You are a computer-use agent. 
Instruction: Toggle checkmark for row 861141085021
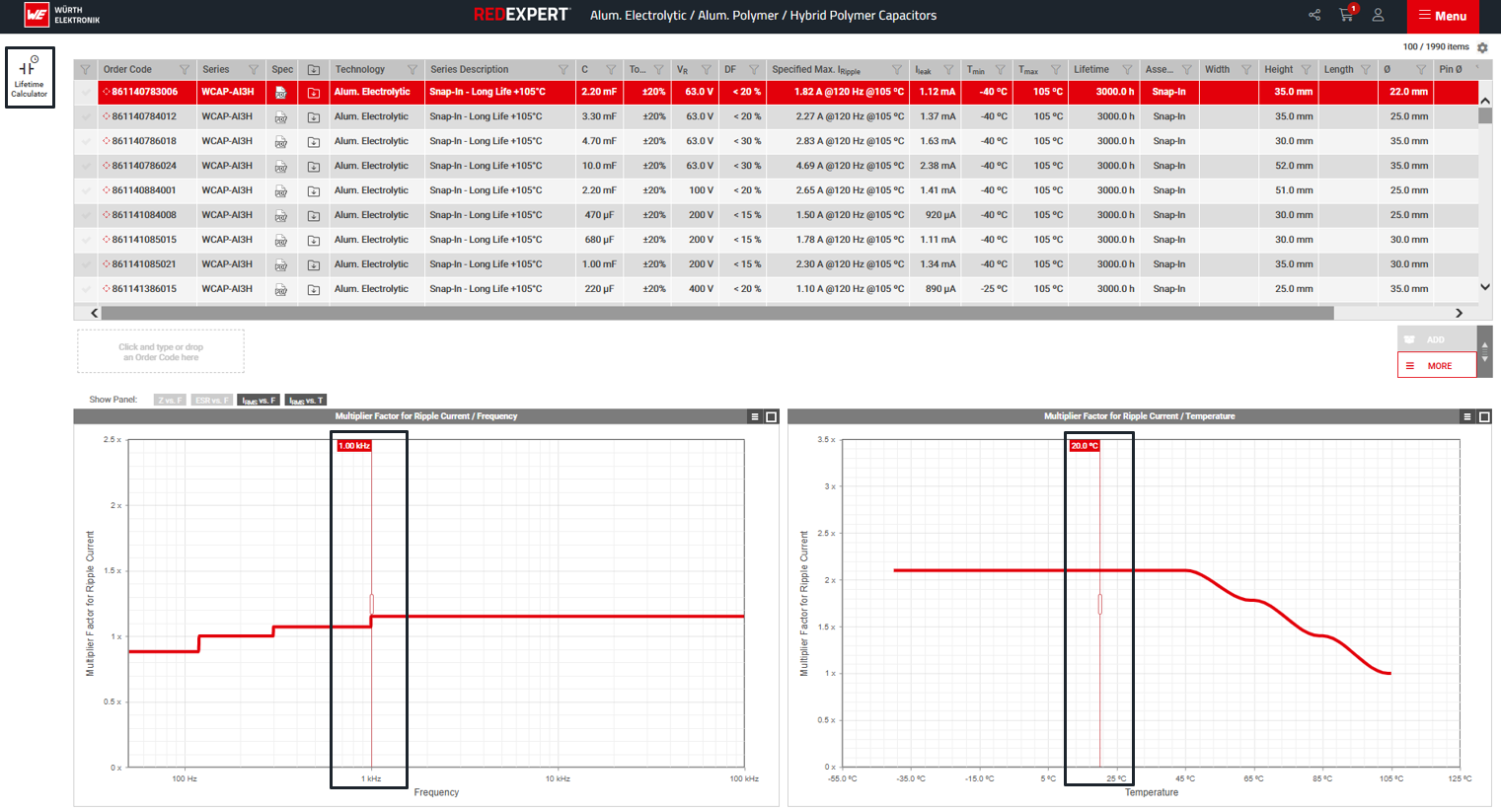pos(86,264)
